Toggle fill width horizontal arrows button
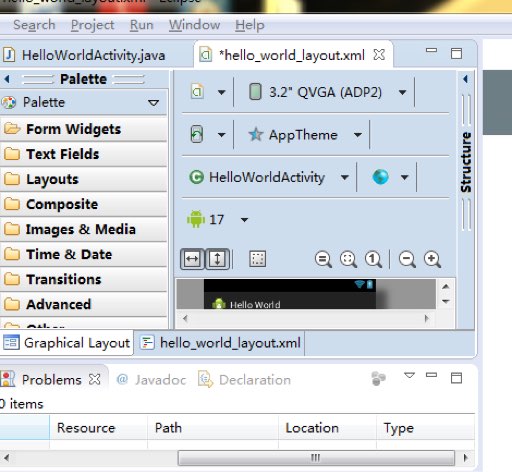This screenshot has height=472, width=512. [192, 259]
